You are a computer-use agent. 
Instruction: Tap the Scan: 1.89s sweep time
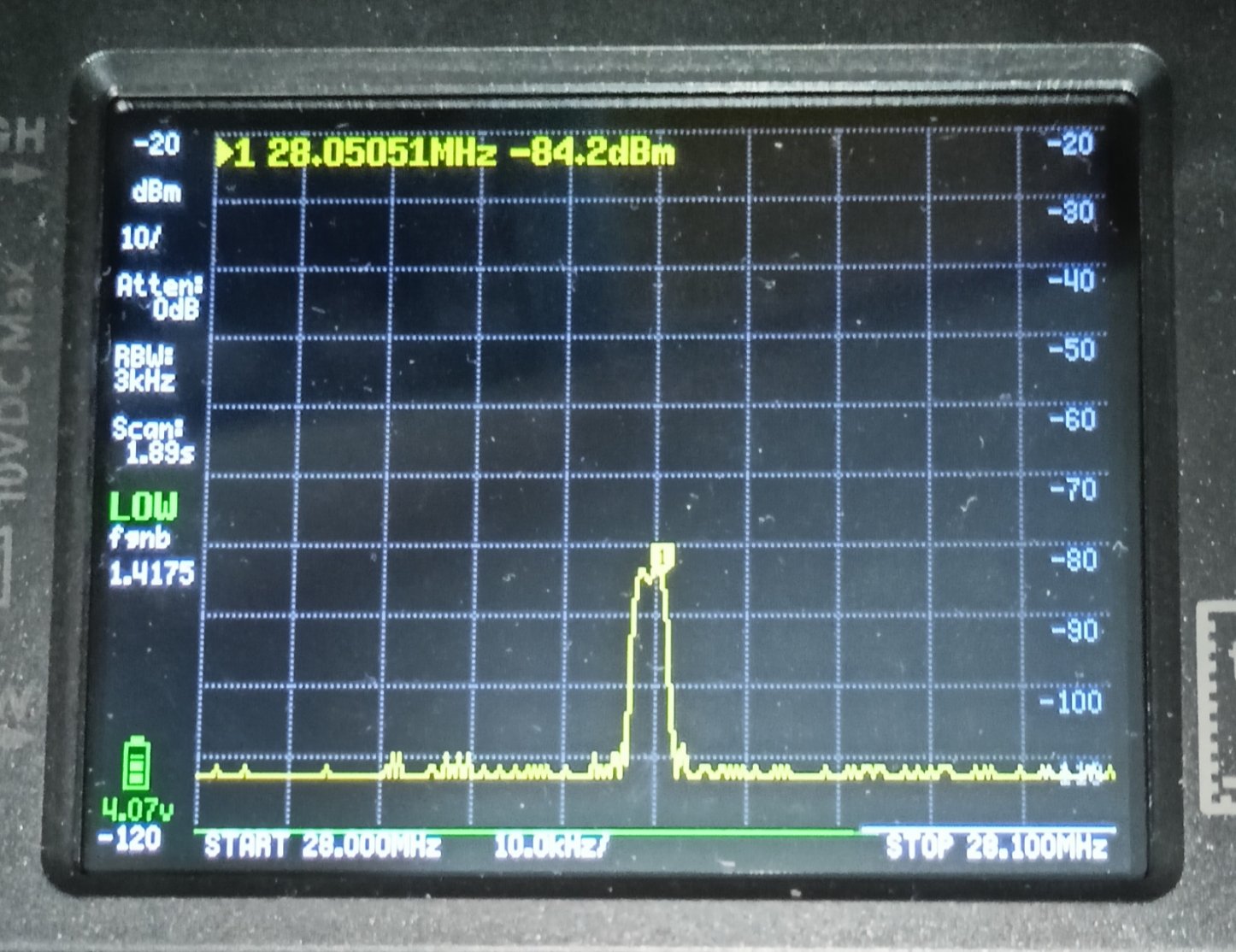pos(153,440)
